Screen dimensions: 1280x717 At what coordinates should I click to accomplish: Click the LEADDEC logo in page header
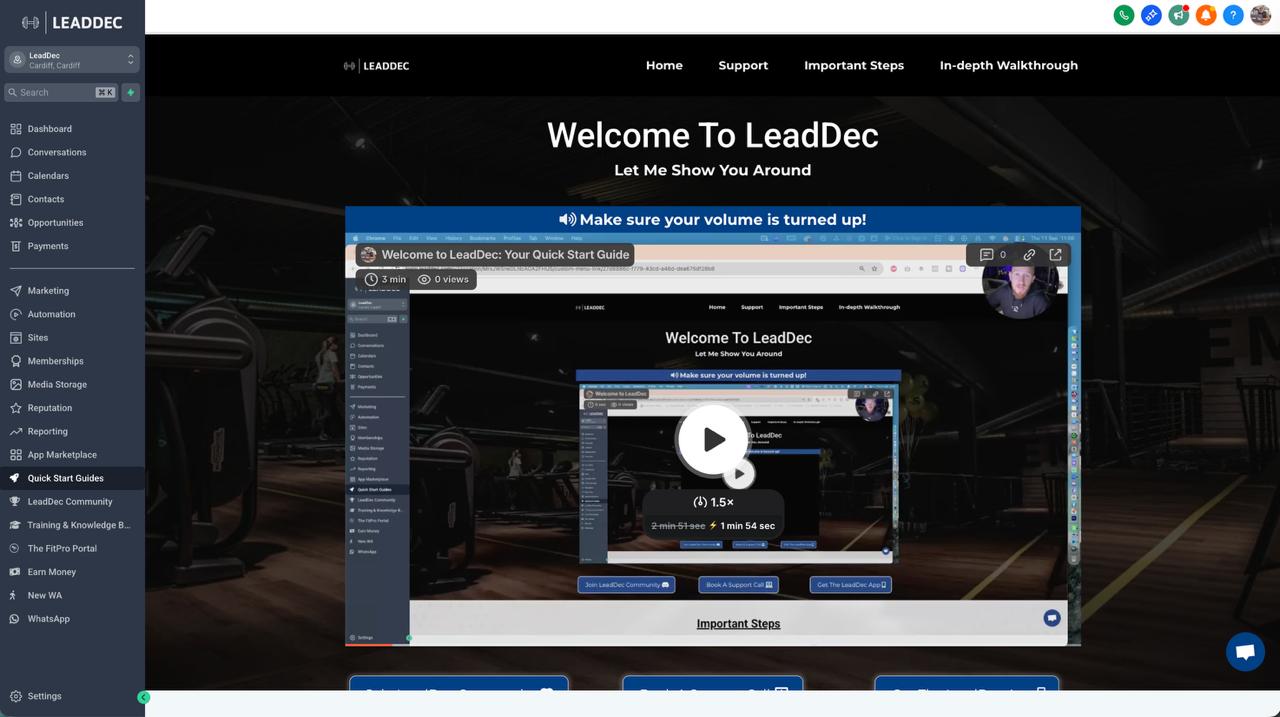376,66
